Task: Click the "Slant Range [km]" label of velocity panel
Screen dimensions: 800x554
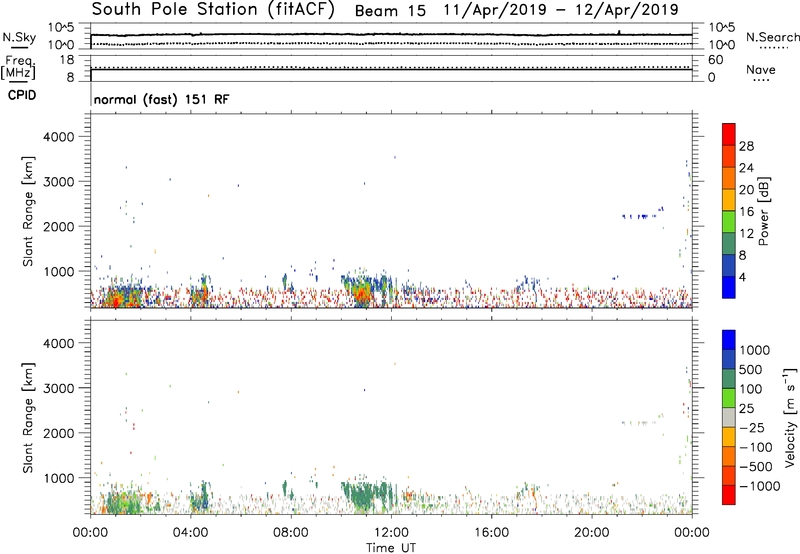Action: pyautogui.click(x=28, y=418)
